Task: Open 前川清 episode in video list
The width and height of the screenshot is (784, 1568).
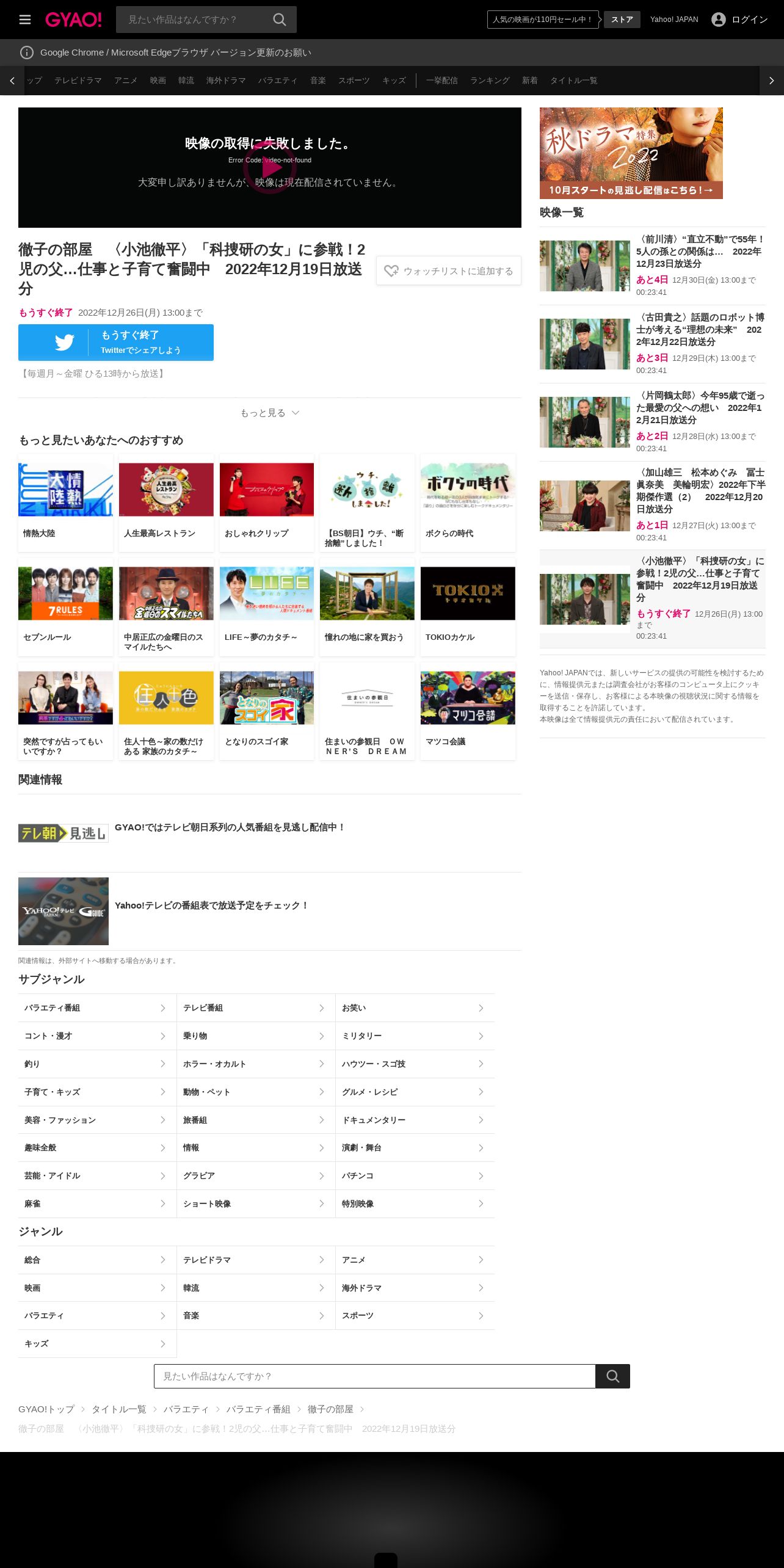Action: tap(653, 266)
